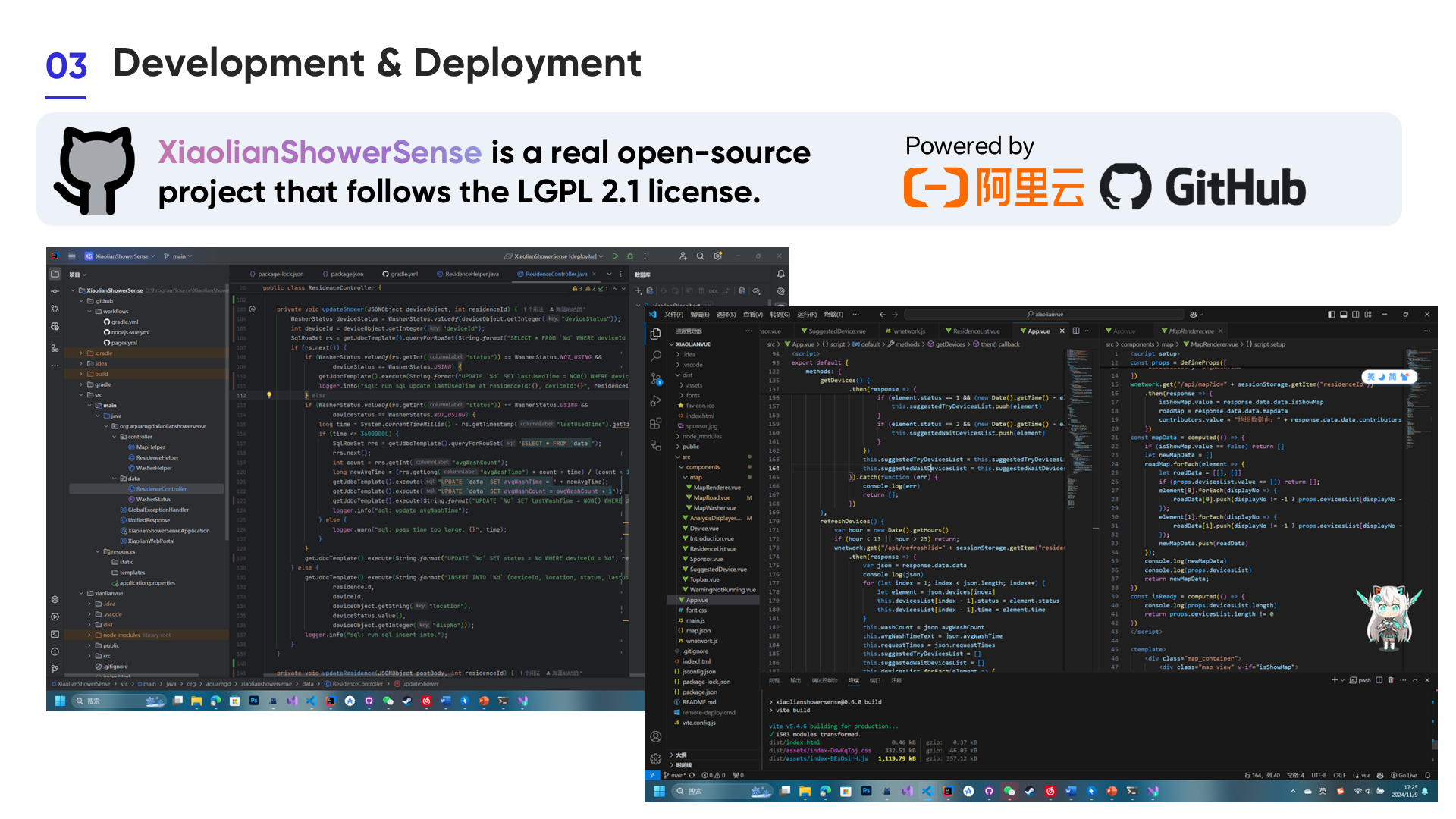
Task: Open VS Code Source Control activity icon
Action: (x=655, y=378)
